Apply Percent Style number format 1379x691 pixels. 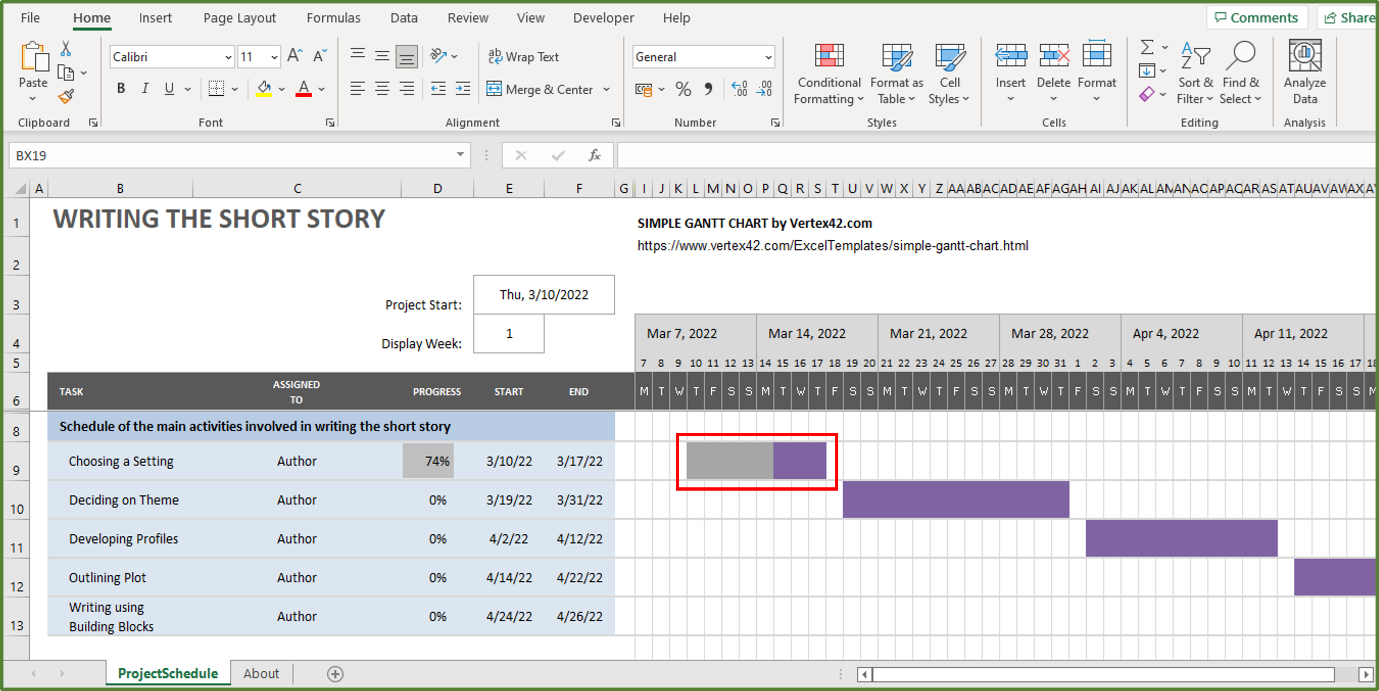tap(685, 89)
